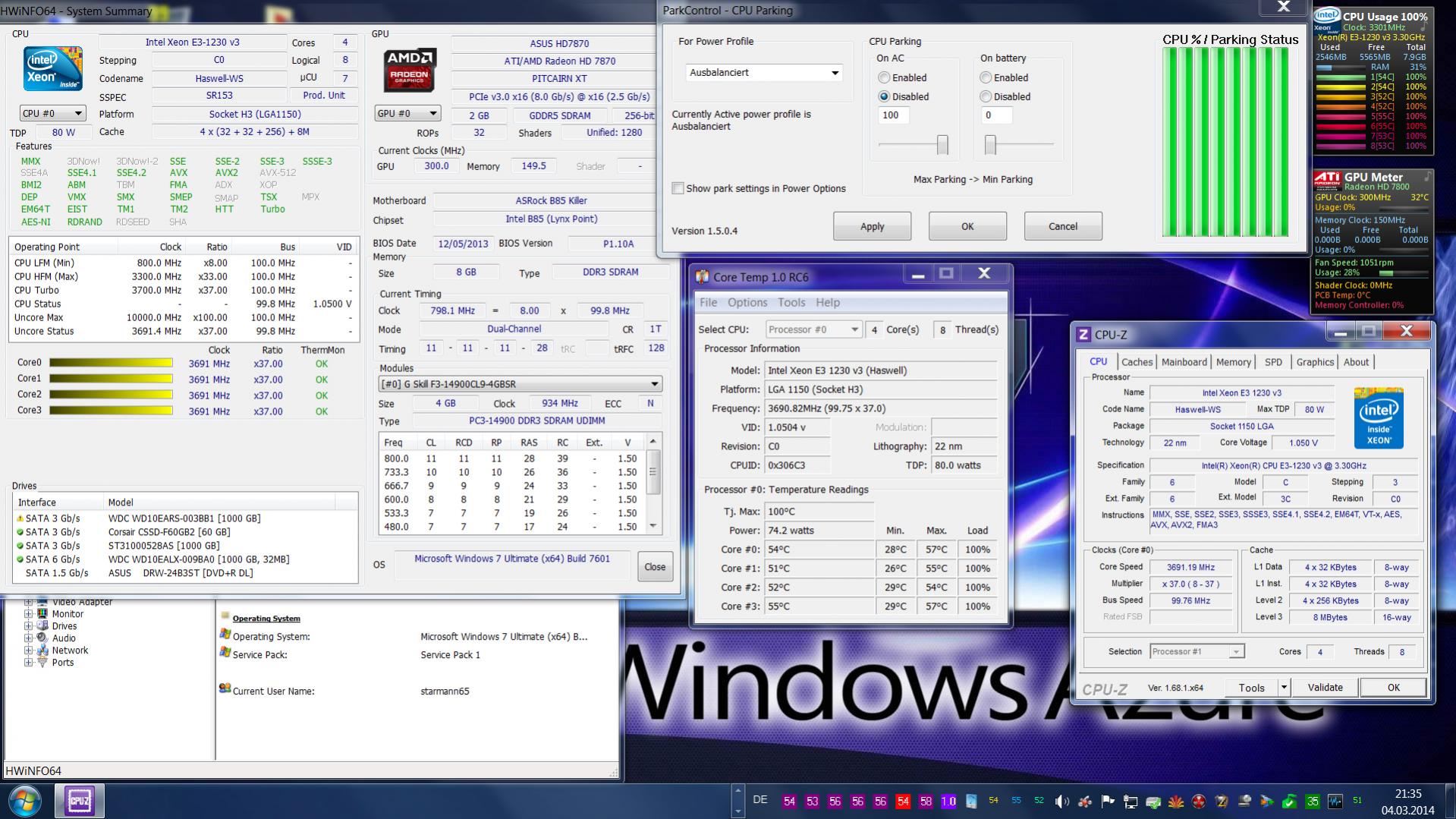Screen dimensions: 1456x819
Task: Open the GPU #0 selector dropdown
Action: (407, 113)
